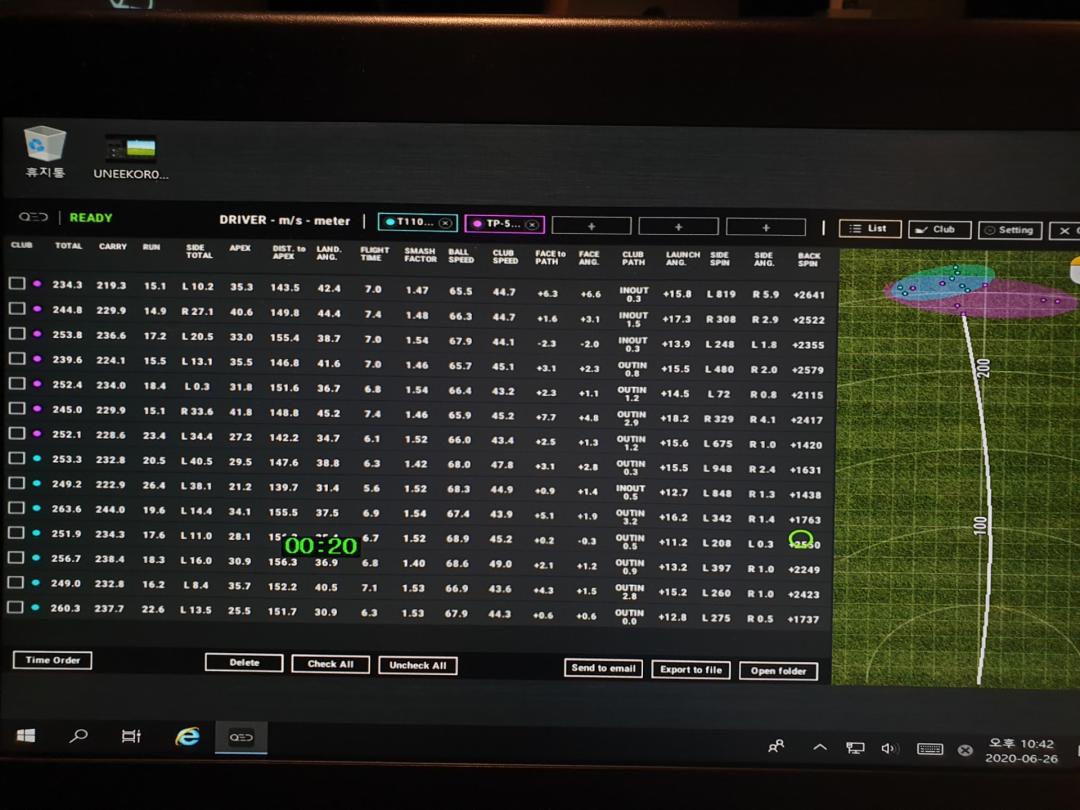Check the first shot row with carry 219.3
Viewport: 1080px width, 810px height.
click(17, 284)
